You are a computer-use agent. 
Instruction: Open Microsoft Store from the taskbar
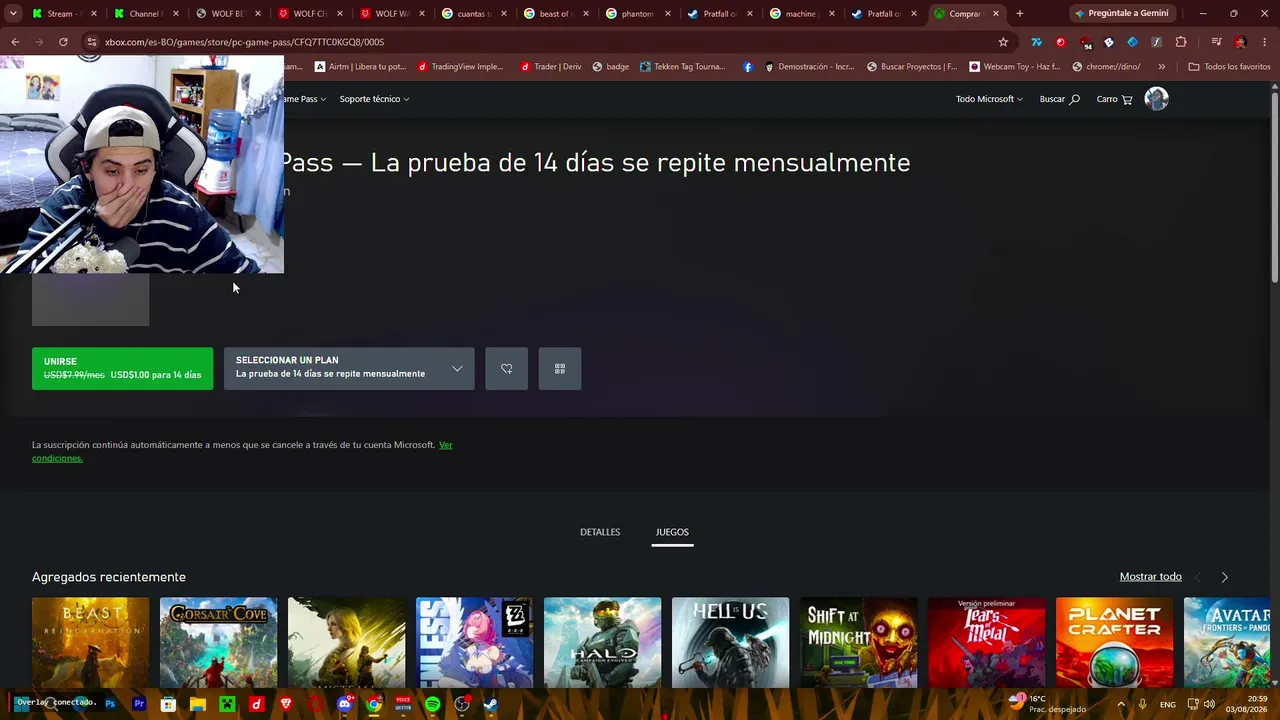point(168,704)
